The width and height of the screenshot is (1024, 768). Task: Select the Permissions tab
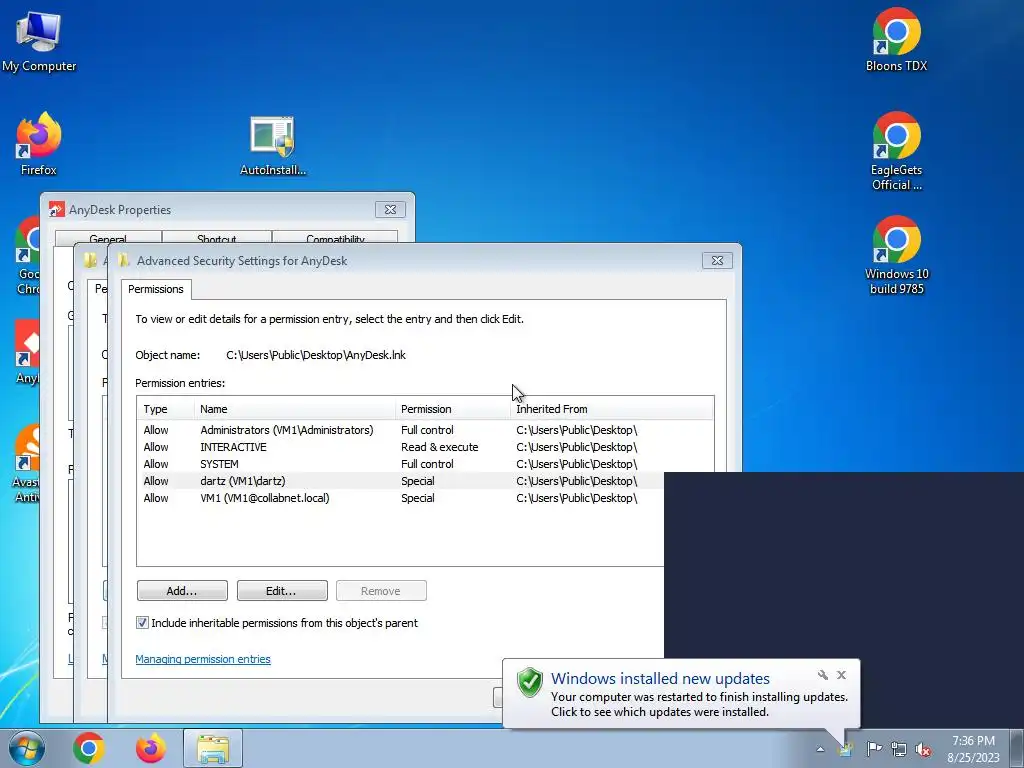tap(155, 289)
